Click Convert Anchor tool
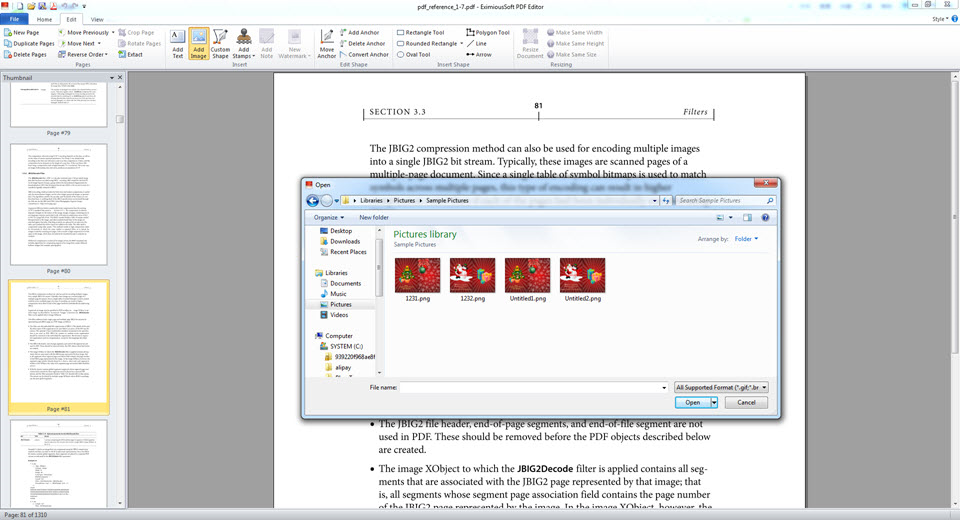The width and height of the screenshot is (960, 520). point(364,55)
